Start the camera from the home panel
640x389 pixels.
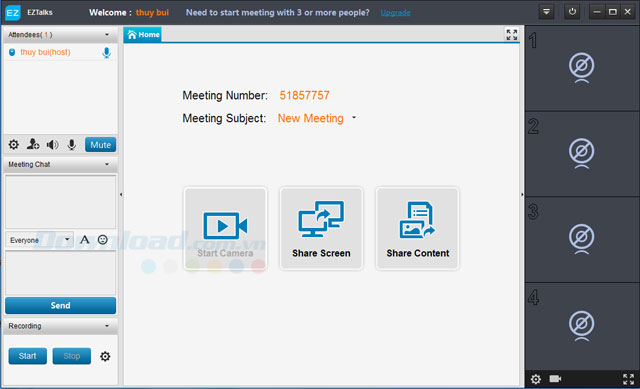pyautogui.click(x=225, y=229)
